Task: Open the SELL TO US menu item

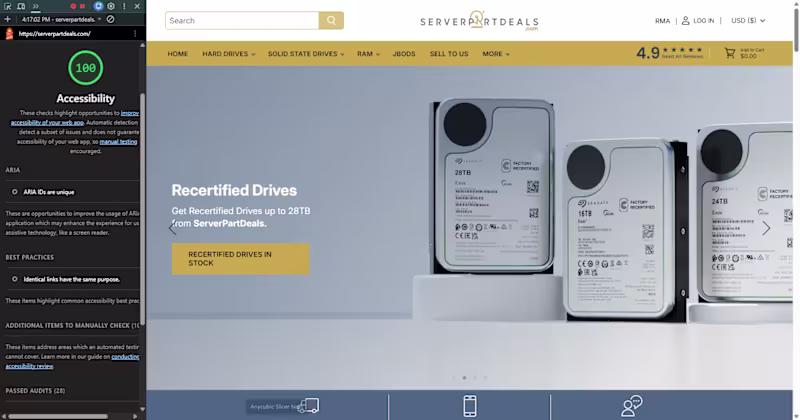Action: click(x=449, y=54)
